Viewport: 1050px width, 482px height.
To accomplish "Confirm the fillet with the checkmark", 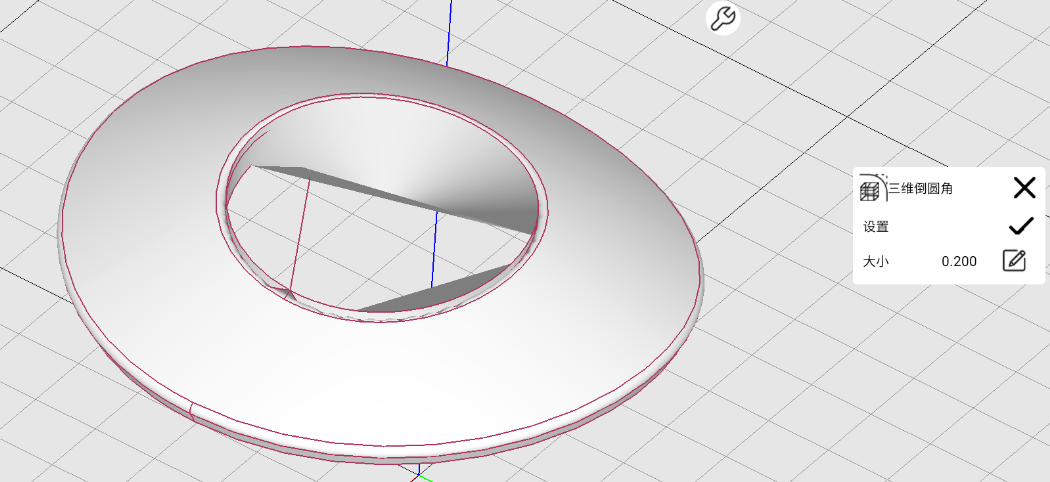I will click(1021, 226).
